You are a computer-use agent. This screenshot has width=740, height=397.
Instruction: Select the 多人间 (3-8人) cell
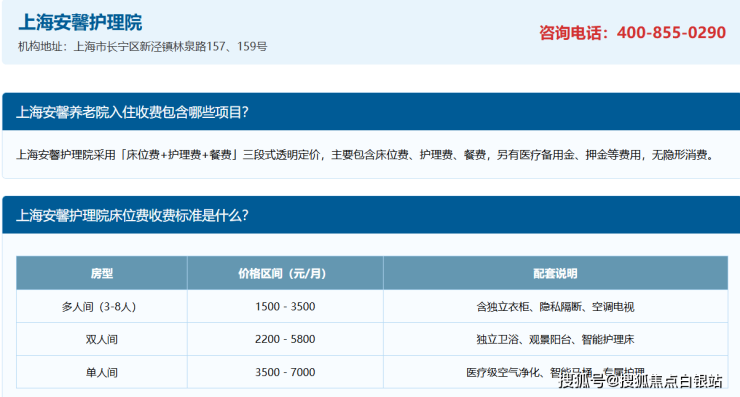point(102,306)
